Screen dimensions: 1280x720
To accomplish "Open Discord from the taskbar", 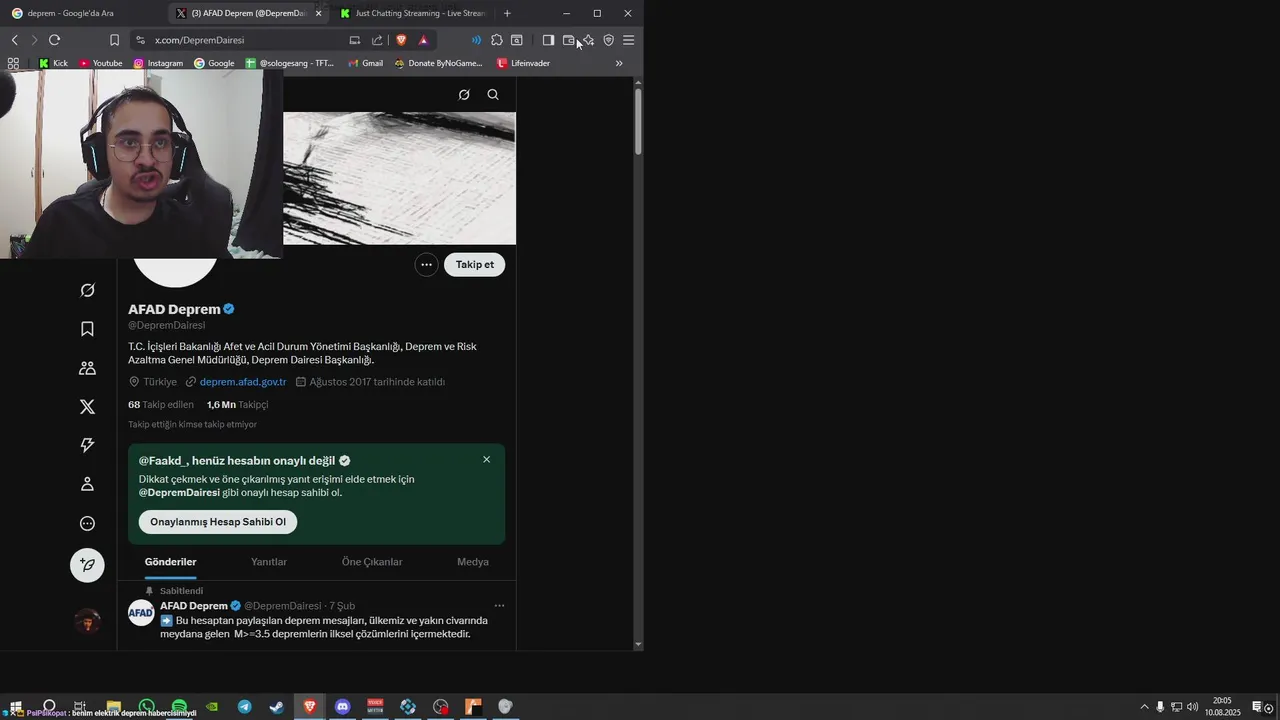I will (x=342, y=707).
